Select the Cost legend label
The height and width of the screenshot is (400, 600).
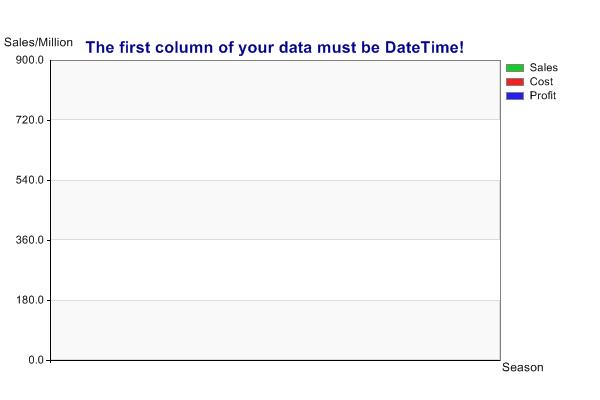coord(541,82)
